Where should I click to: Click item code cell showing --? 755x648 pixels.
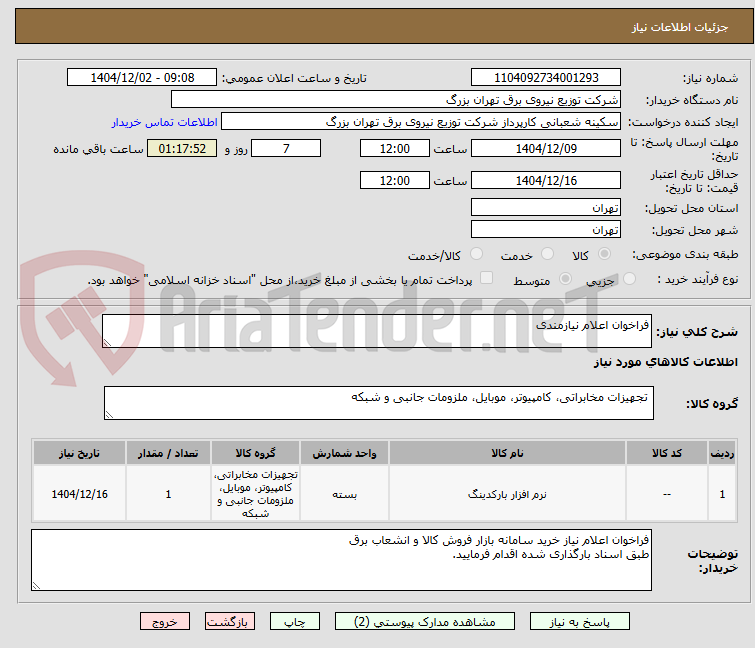[667, 494]
